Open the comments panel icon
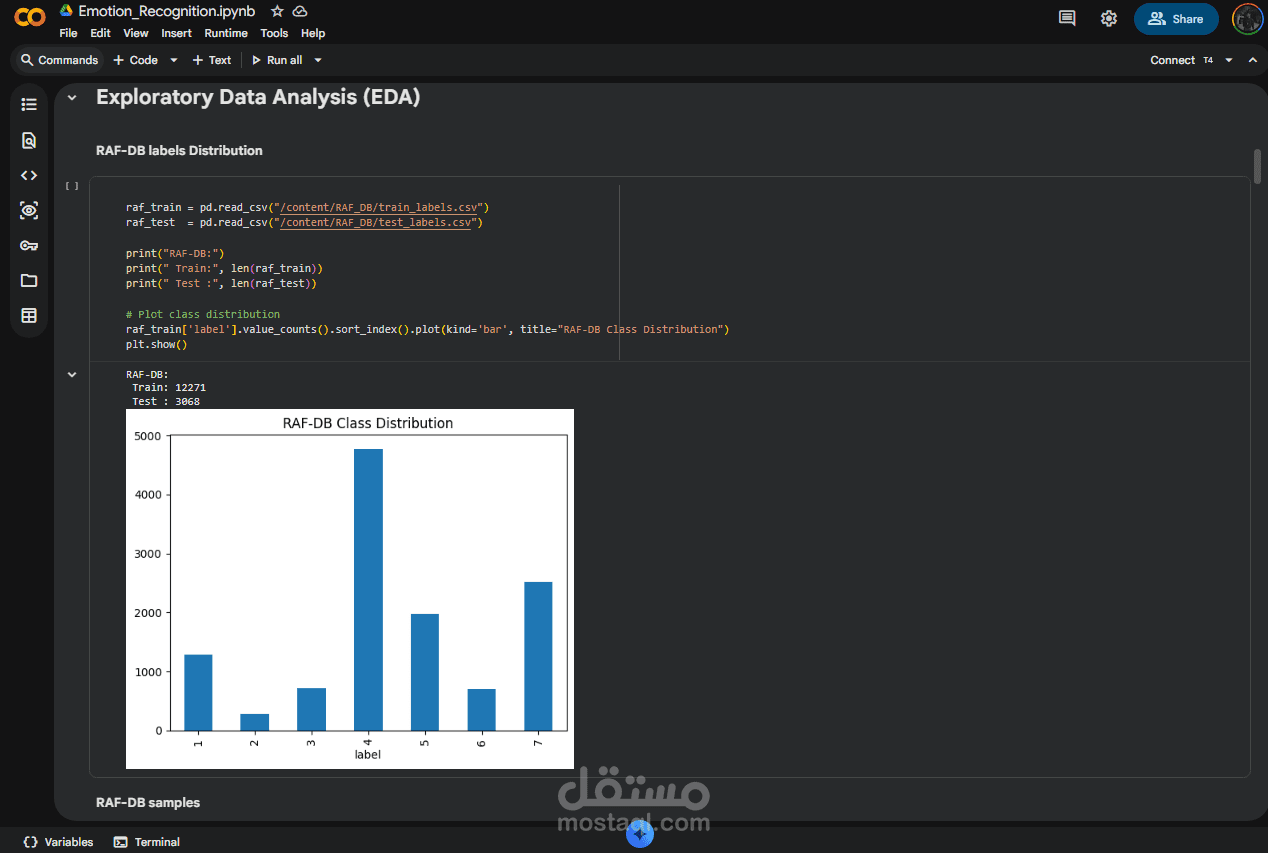 tap(1067, 18)
